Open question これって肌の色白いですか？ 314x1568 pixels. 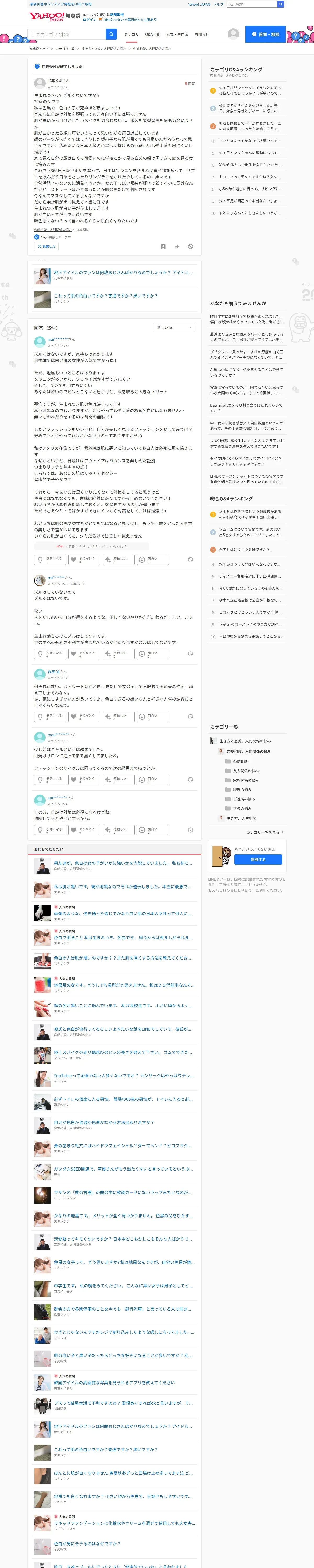click(x=105, y=296)
